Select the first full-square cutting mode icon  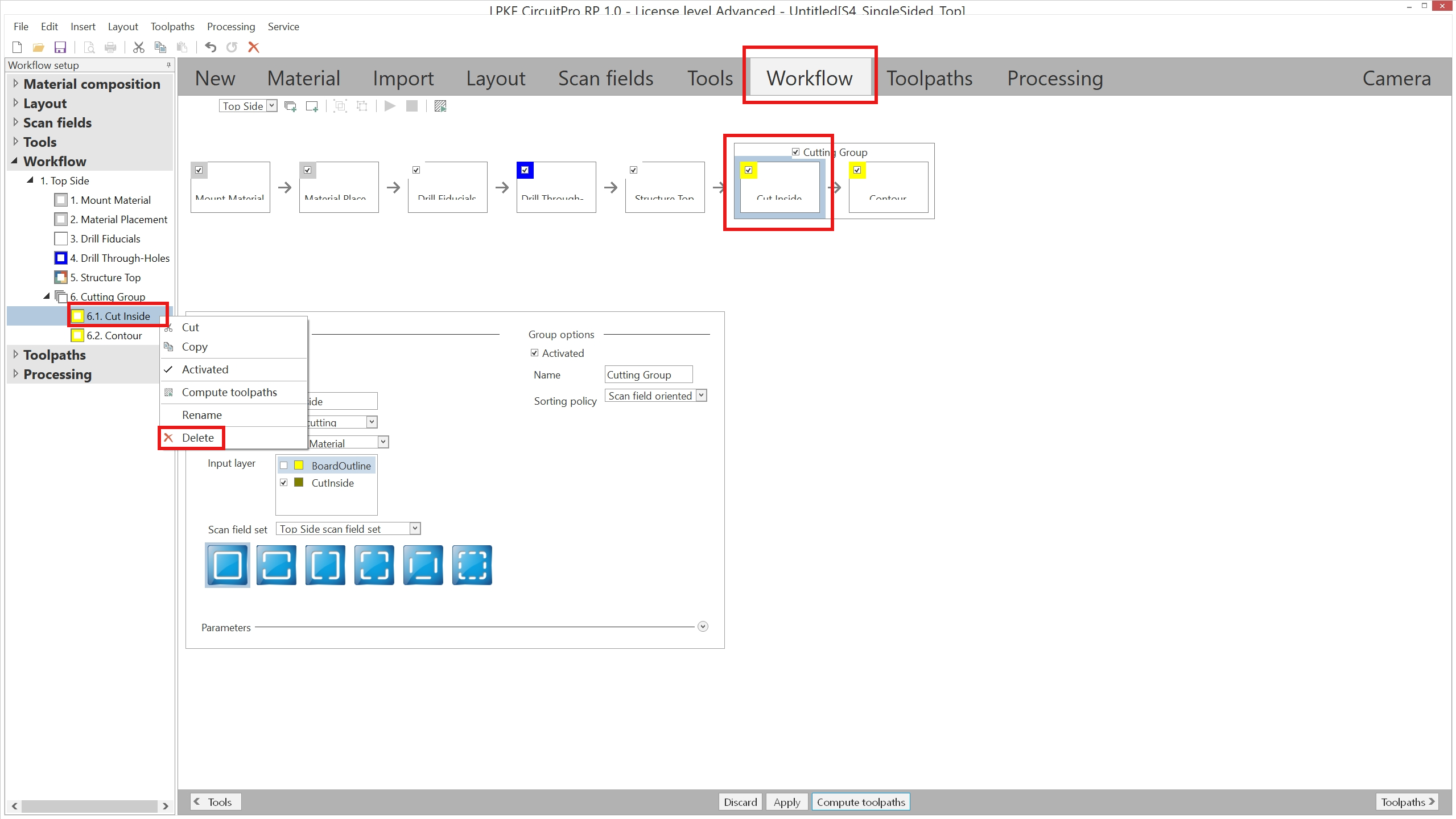coord(228,565)
